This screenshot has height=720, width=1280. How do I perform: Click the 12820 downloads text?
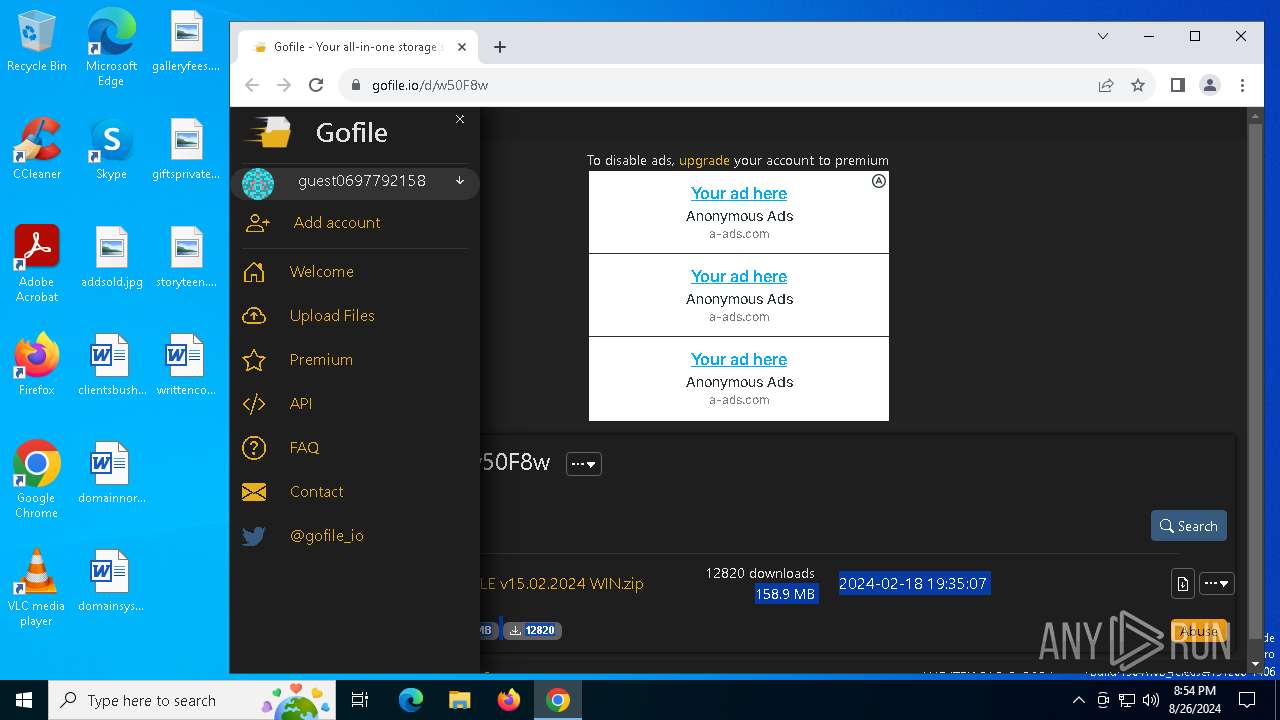760,573
